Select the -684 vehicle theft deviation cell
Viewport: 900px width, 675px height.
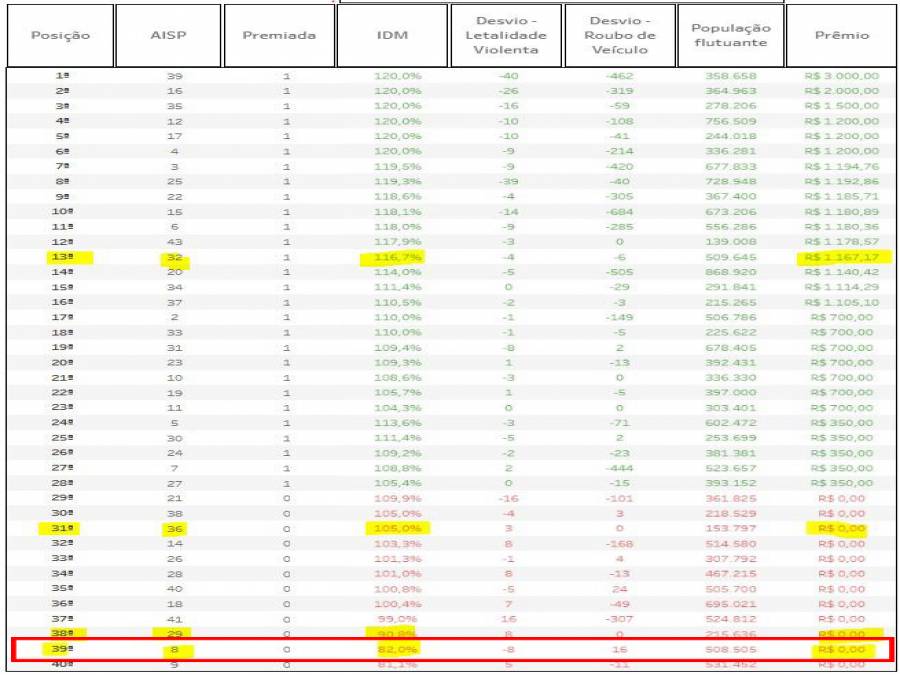617,211
